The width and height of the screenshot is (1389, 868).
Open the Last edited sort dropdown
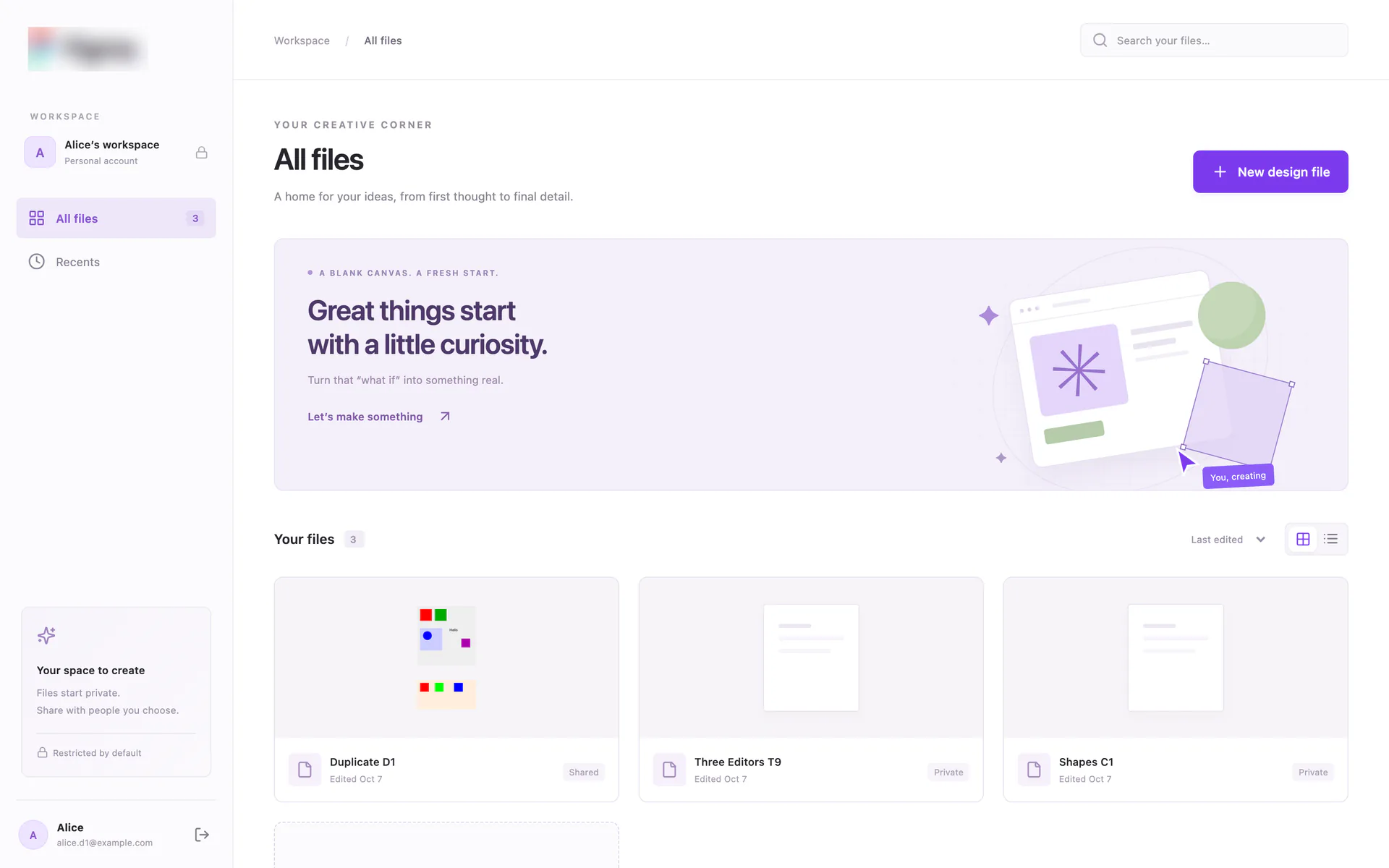pyautogui.click(x=1228, y=540)
